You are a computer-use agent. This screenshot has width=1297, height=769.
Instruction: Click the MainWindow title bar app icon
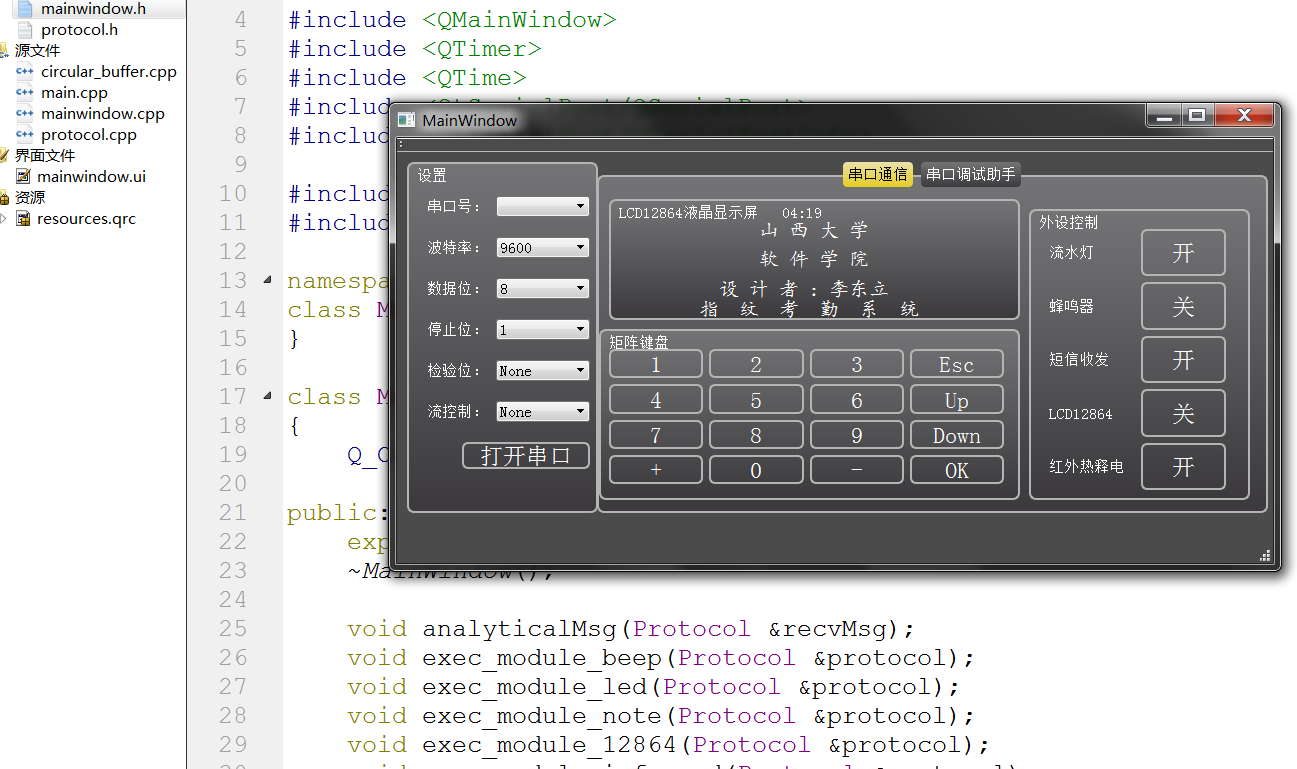click(406, 120)
